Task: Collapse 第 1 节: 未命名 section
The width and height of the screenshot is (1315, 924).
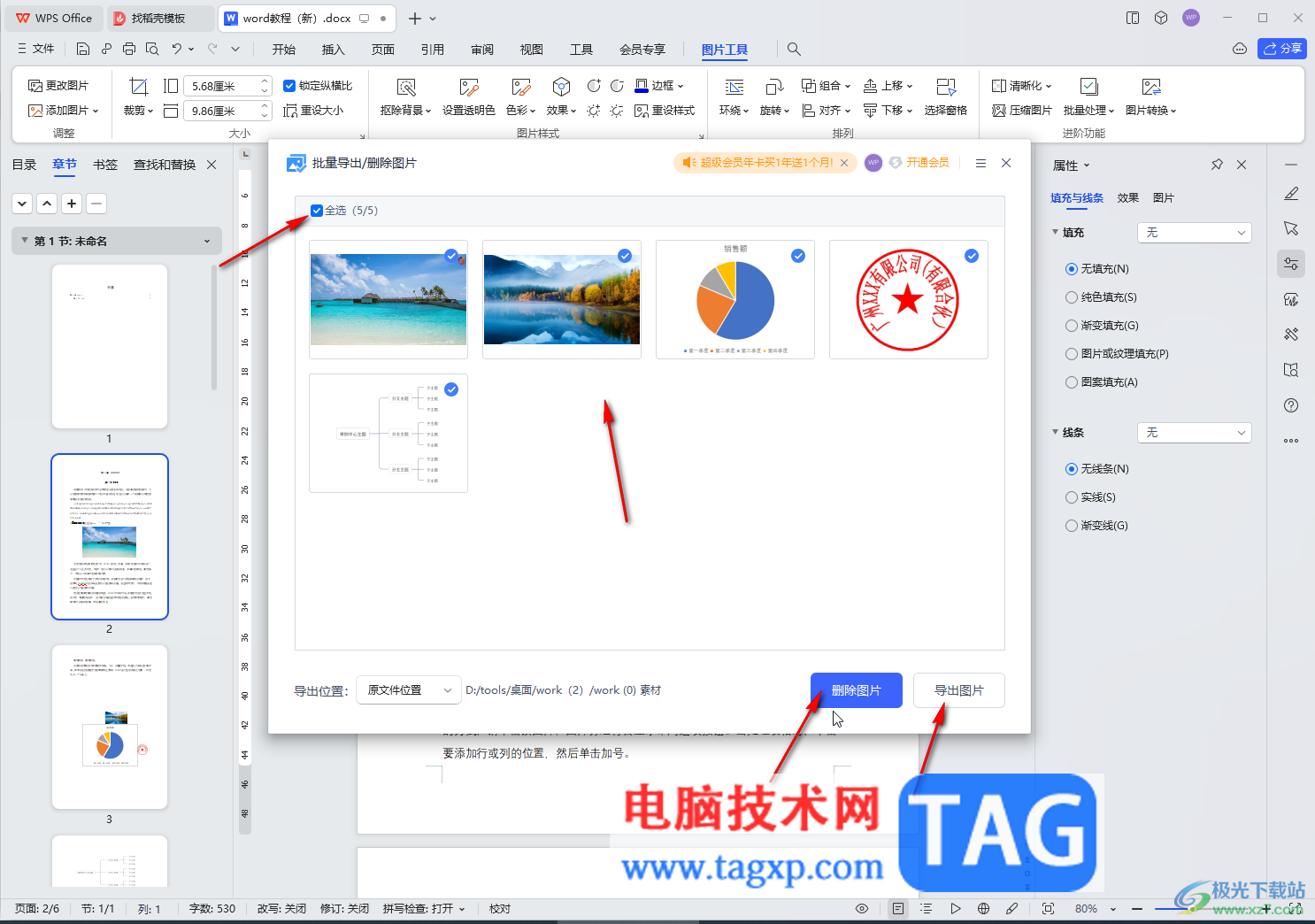Action: [x=24, y=241]
